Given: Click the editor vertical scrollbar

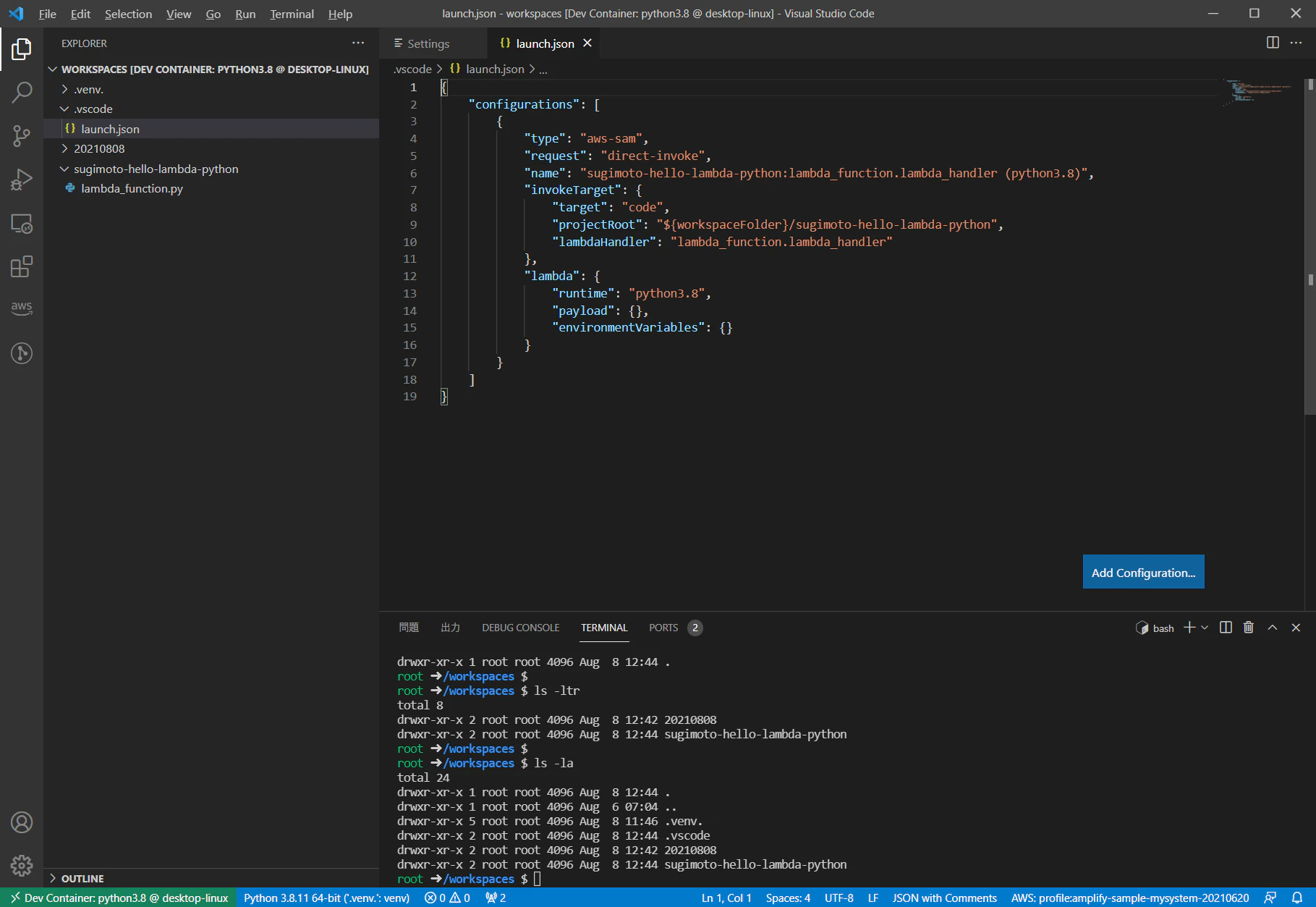Looking at the screenshot, I should tap(1310, 246).
